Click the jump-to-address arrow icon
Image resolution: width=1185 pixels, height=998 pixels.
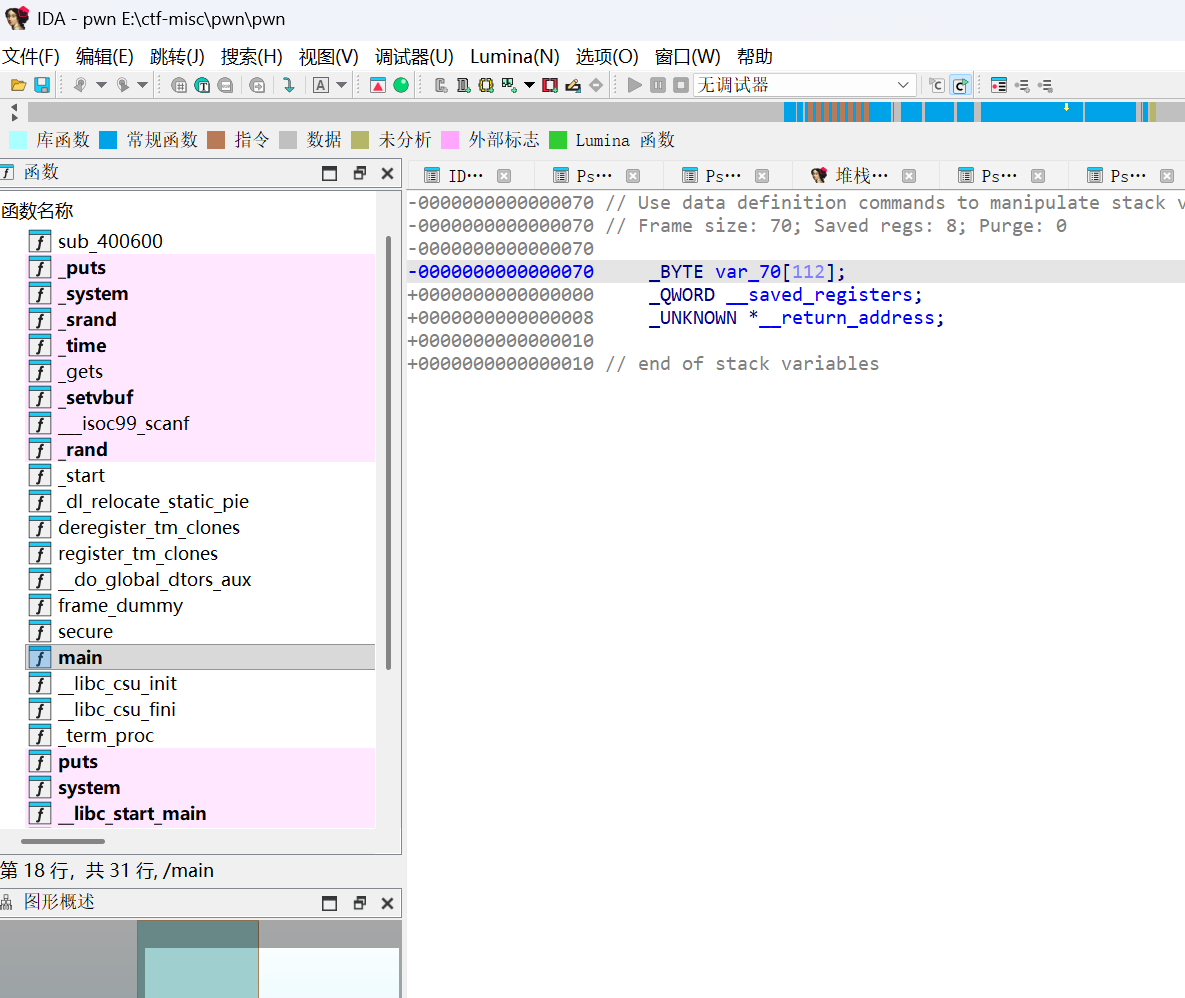click(x=289, y=85)
